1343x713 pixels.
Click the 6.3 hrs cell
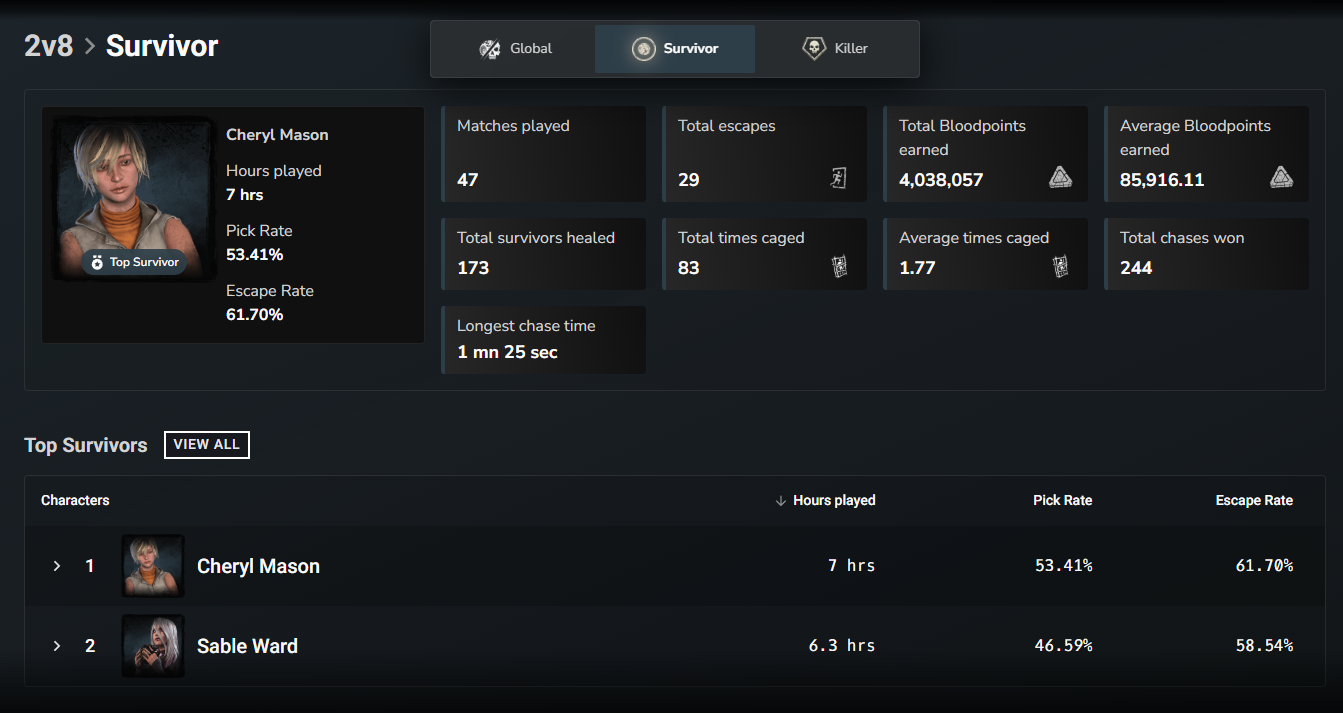click(842, 646)
